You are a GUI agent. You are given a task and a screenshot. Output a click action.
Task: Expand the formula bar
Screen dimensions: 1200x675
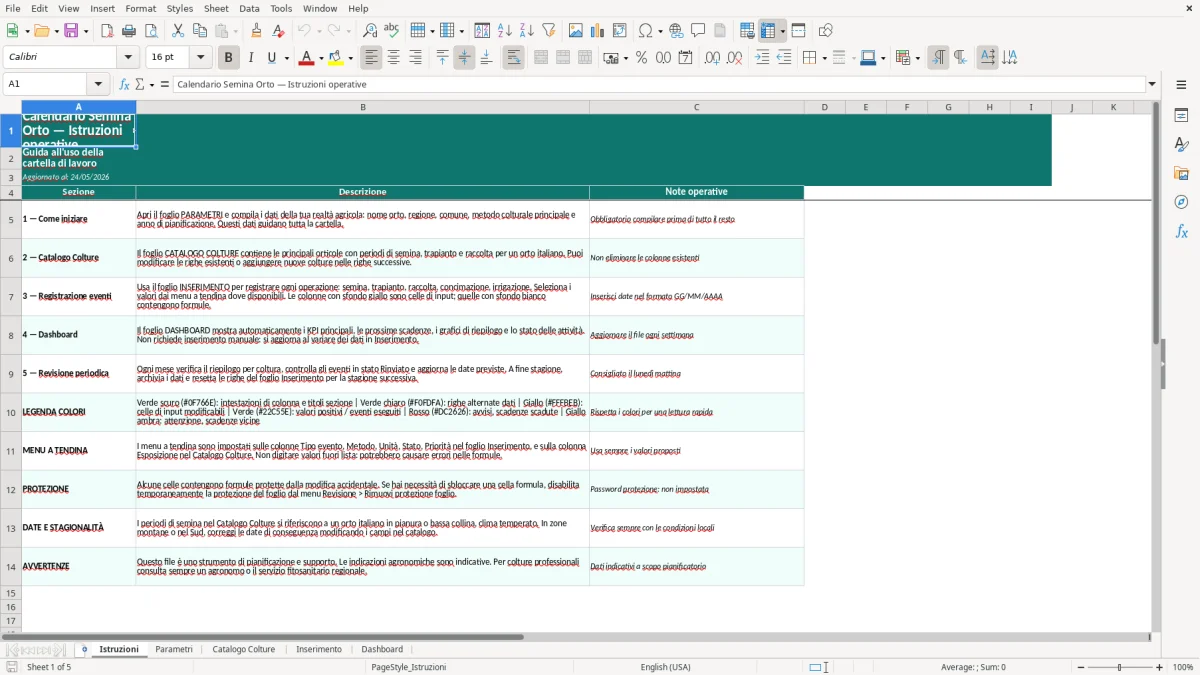pyautogui.click(x=1152, y=84)
